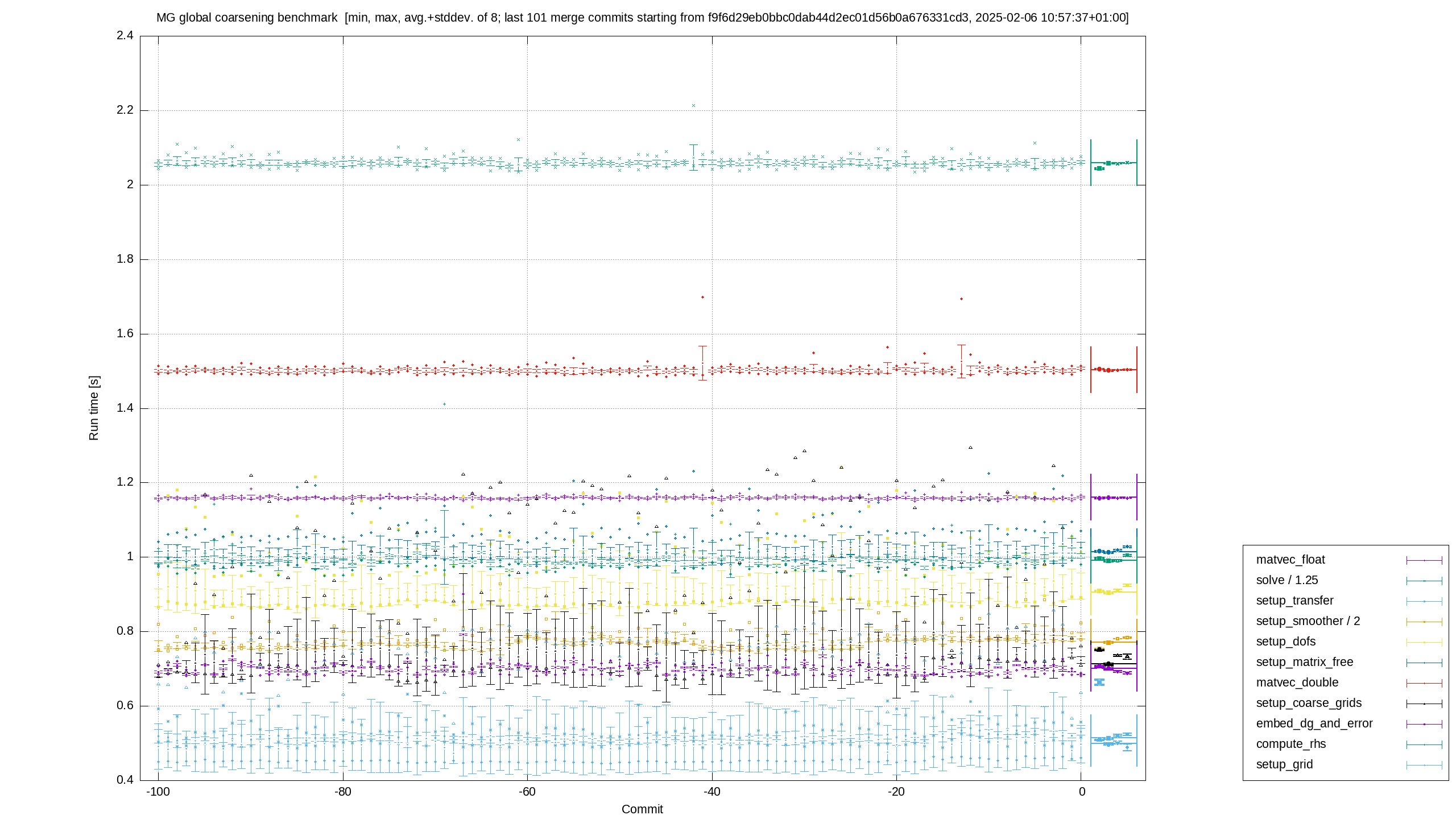Click the teal outlier point above 2.2
This screenshot has width=1456, height=819.
(x=693, y=105)
